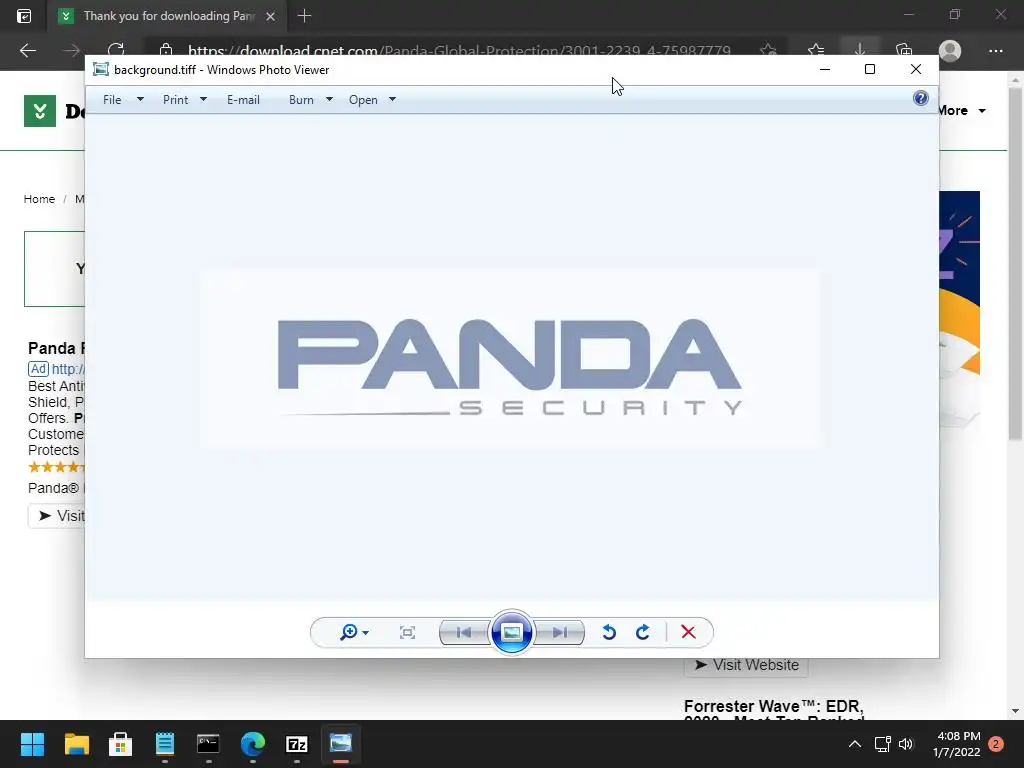Viewport: 1024px width, 768px height.
Task: Click the Visit Website button on the page
Action: pyautogui.click(x=746, y=665)
